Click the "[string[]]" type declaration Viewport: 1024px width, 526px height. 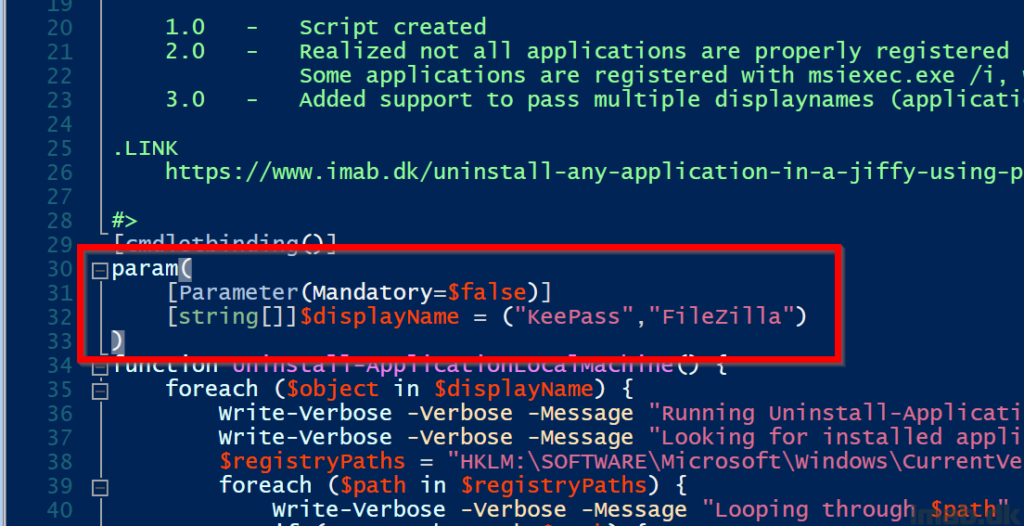[x=232, y=317]
